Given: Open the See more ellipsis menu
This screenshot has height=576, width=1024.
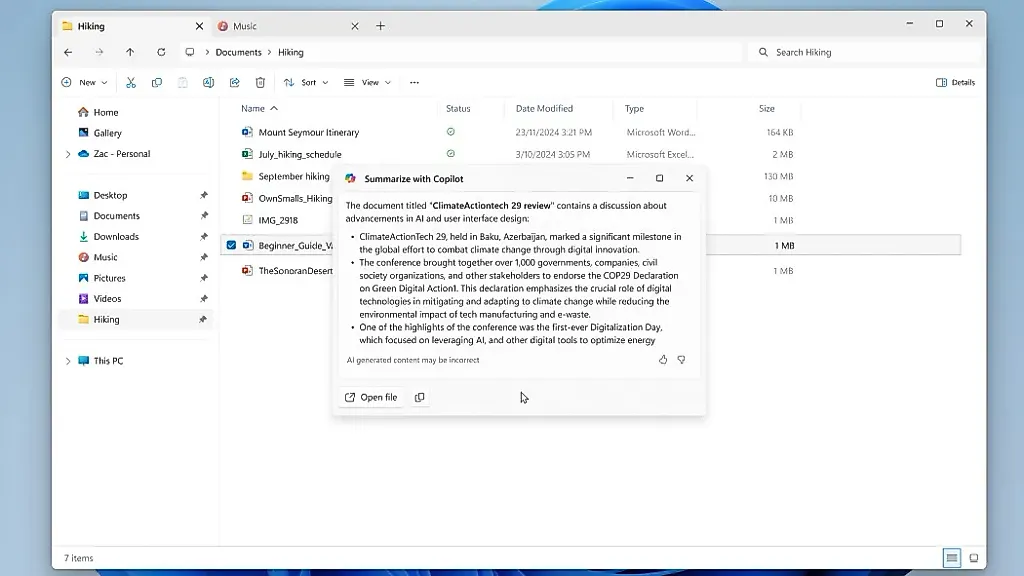Looking at the screenshot, I should 414,82.
